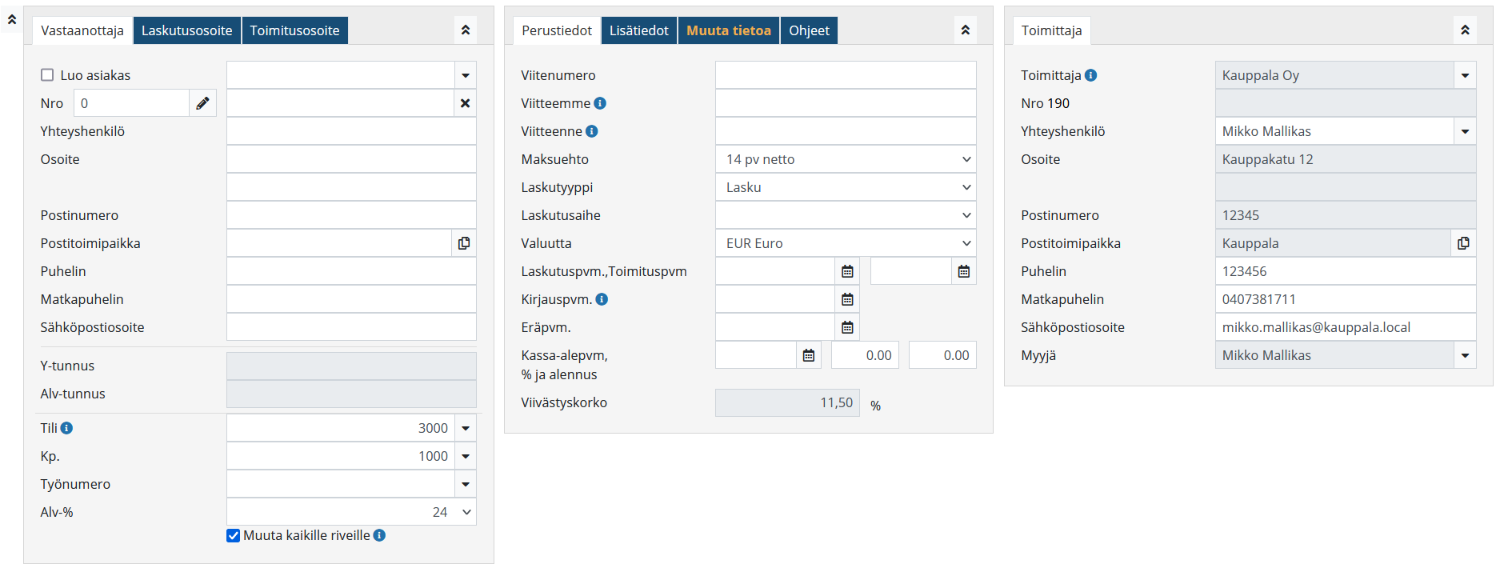Click info icon next to Viitteemme

[600, 103]
